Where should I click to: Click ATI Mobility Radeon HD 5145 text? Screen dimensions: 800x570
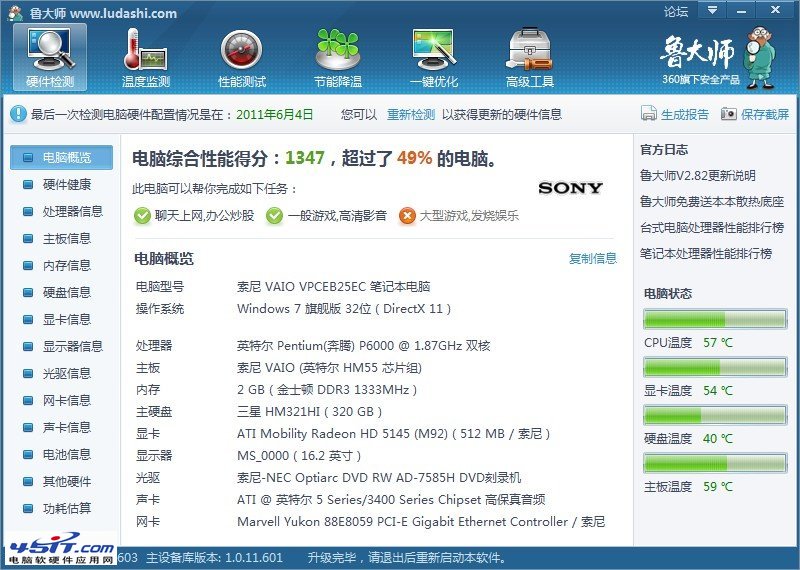(393, 434)
